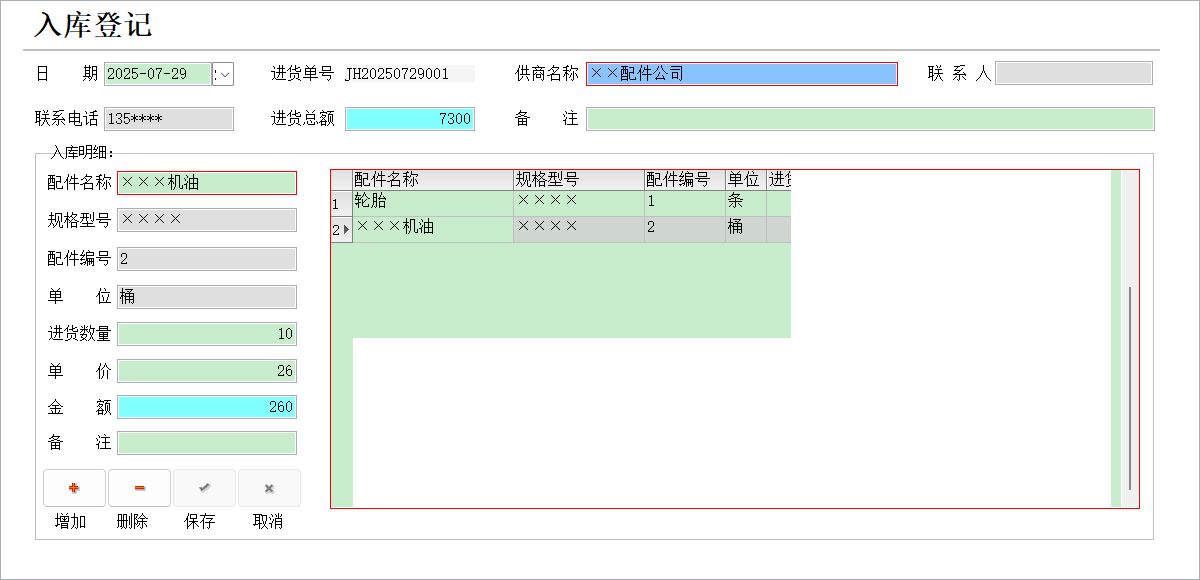Viewport: 1200px width, 580px height.
Task: Click 配件编号 cell 2 in 机油 row
Action: click(685, 229)
